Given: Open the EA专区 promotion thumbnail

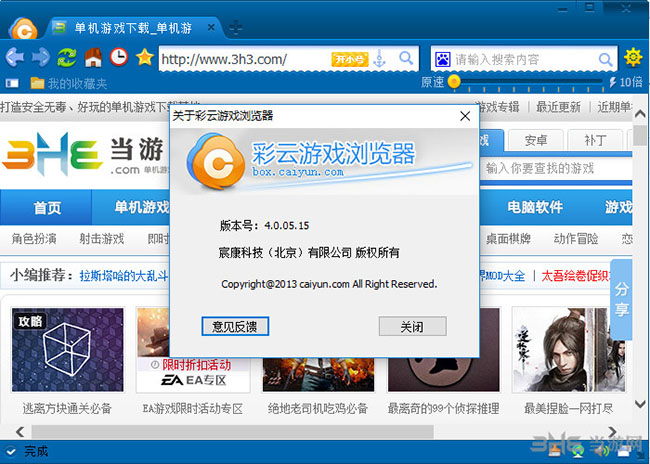Looking at the screenshot, I should tap(193, 350).
